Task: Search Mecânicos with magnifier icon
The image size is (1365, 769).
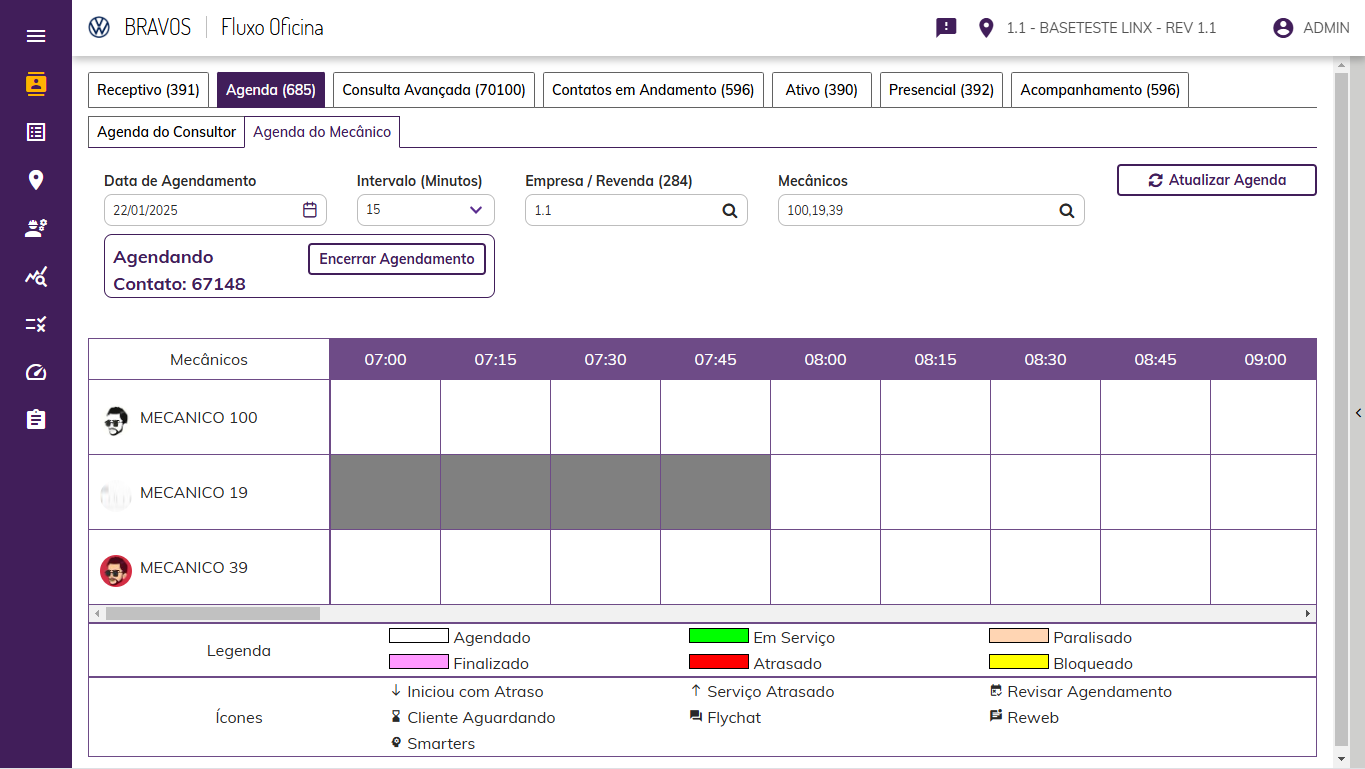Action: coord(1067,210)
